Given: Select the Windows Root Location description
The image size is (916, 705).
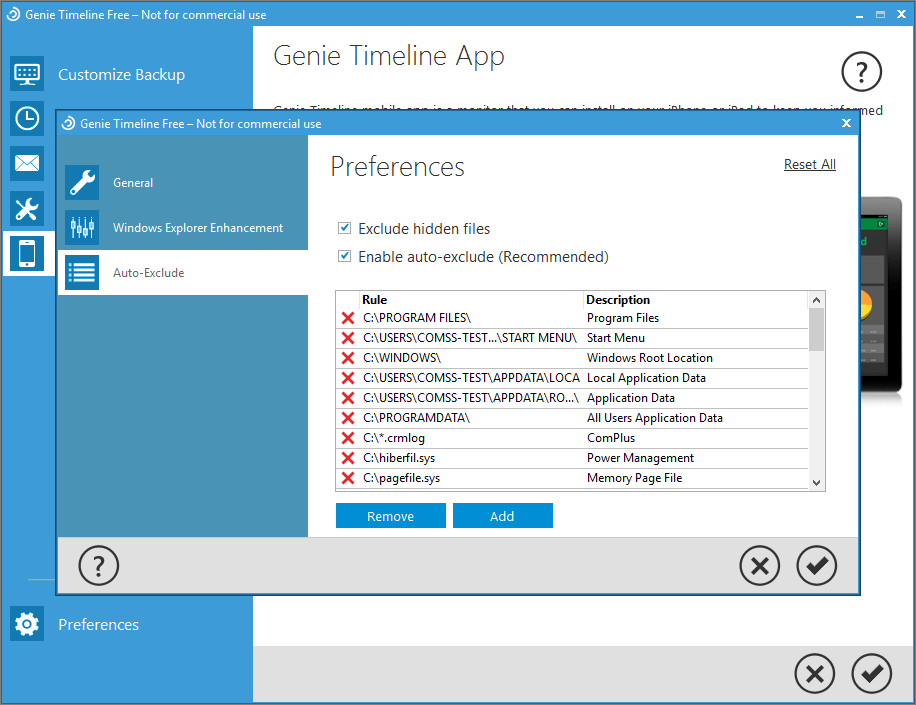Looking at the screenshot, I should tap(650, 357).
